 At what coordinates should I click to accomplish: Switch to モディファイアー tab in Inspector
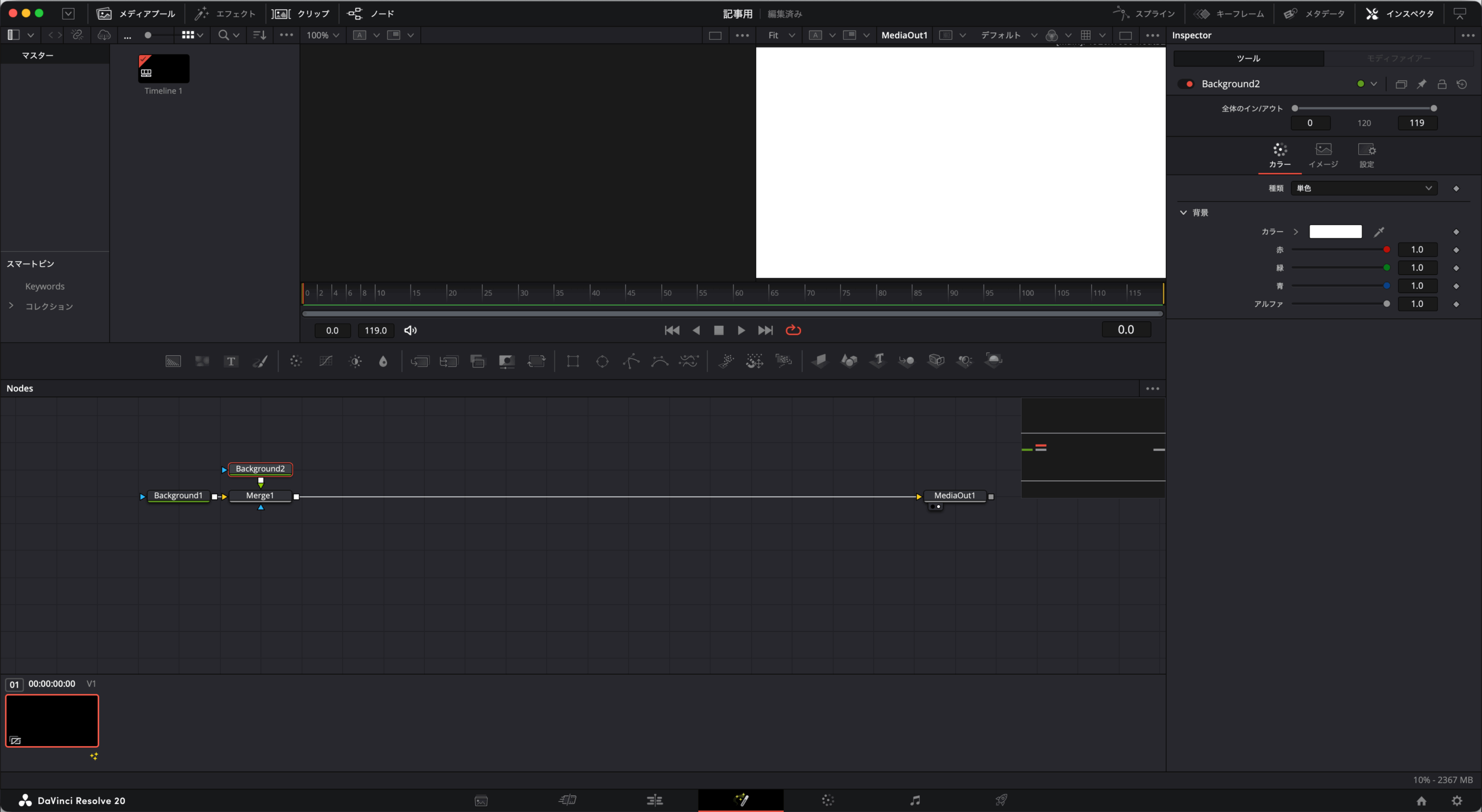click(x=1398, y=58)
